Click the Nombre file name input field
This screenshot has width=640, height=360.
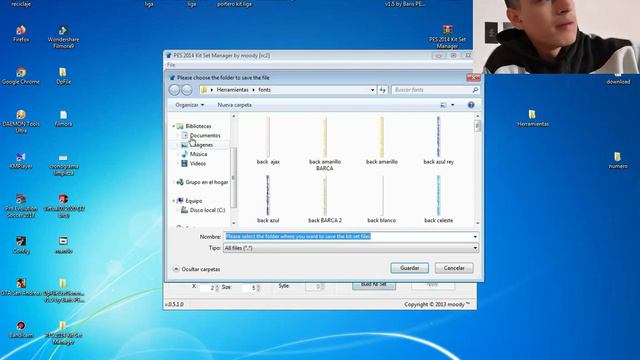pos(351,237)
